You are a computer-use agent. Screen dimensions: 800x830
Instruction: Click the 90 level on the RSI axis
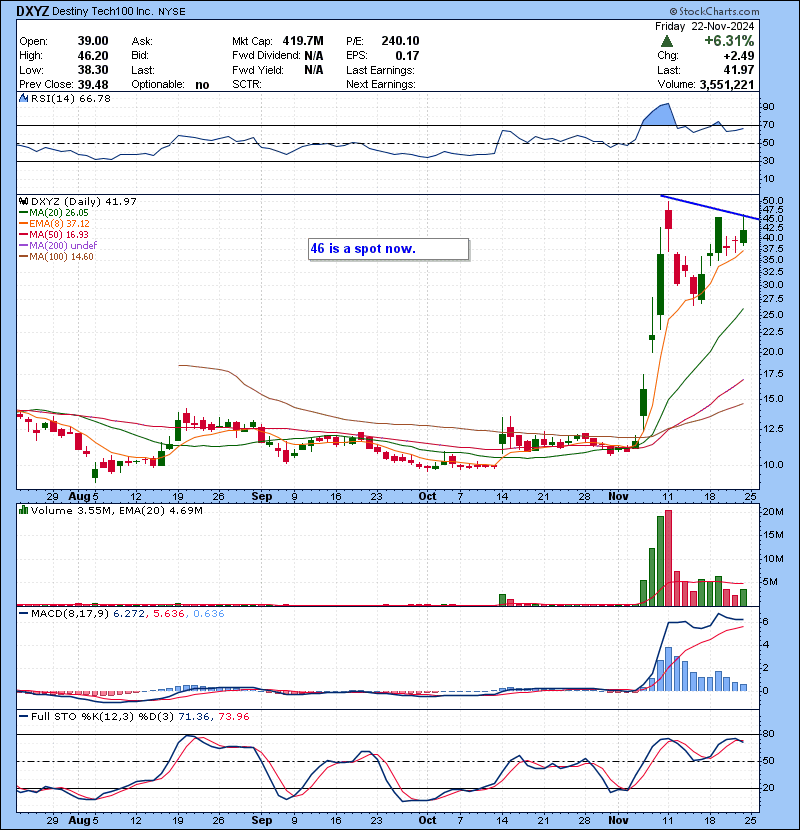(x=768, y=107)
